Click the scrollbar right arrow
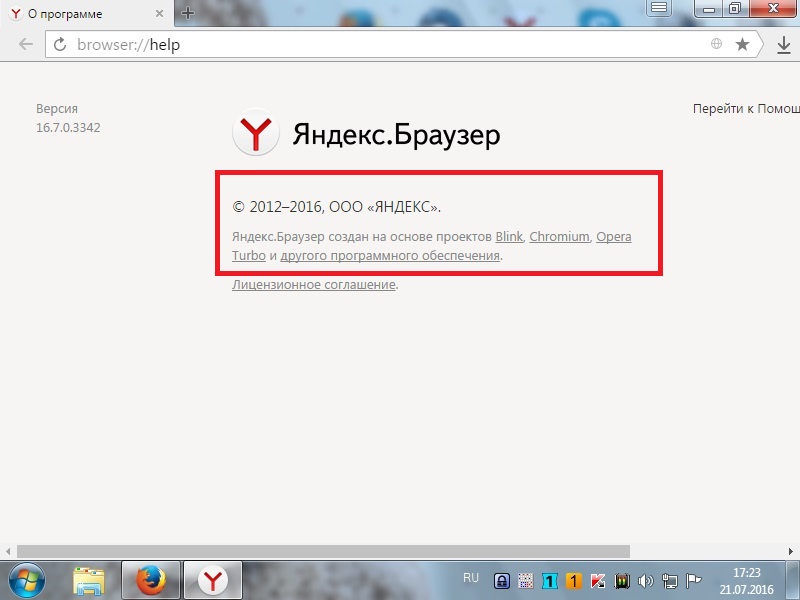Image resolution: width=800 pixels, height=600 pixels. pos(791,552)
